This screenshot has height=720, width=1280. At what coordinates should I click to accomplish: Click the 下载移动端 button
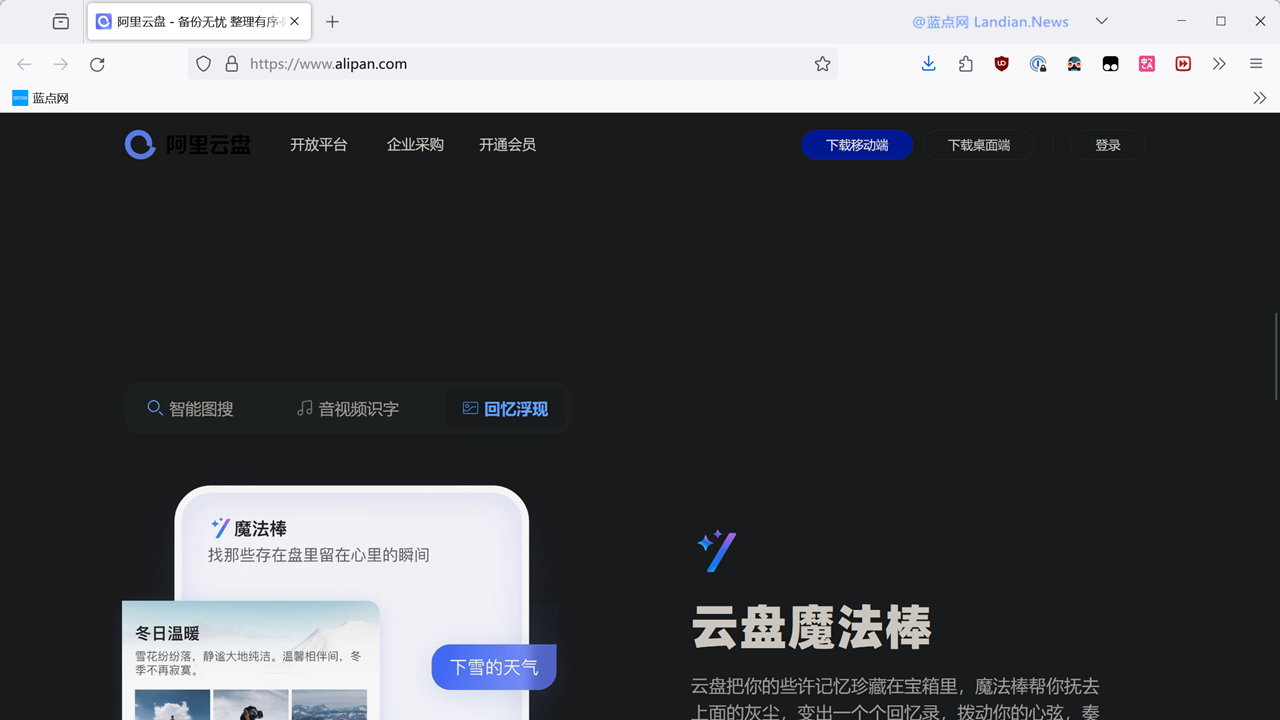pos(857,145)
